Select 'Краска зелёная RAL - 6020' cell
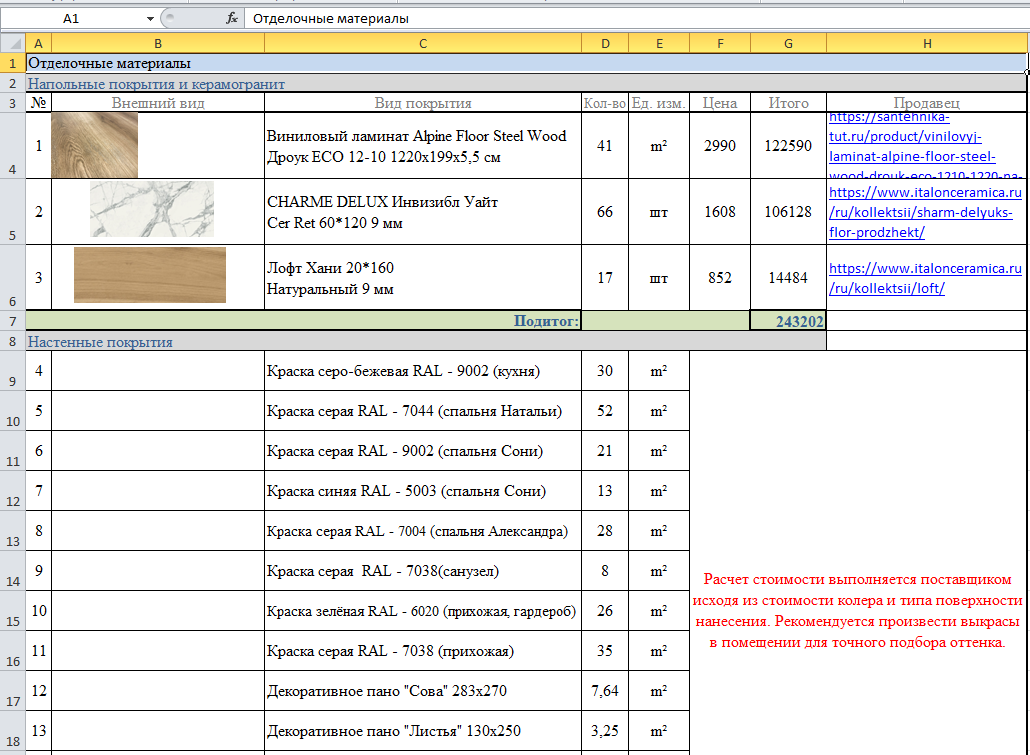This screenshot has height=755, width=1030. click(x=423, y=611)
